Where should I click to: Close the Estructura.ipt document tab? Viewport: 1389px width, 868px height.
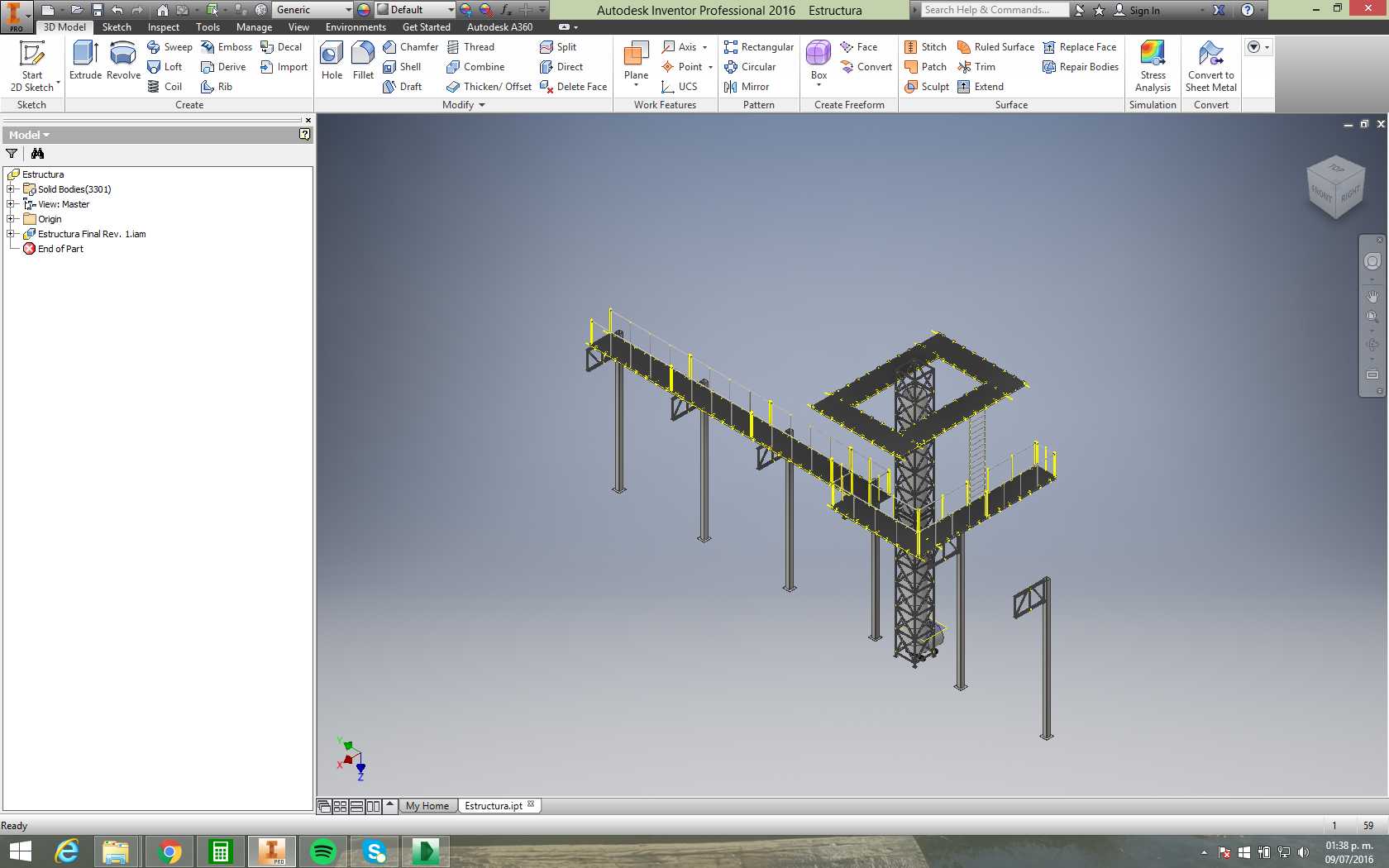click(531, 804)
